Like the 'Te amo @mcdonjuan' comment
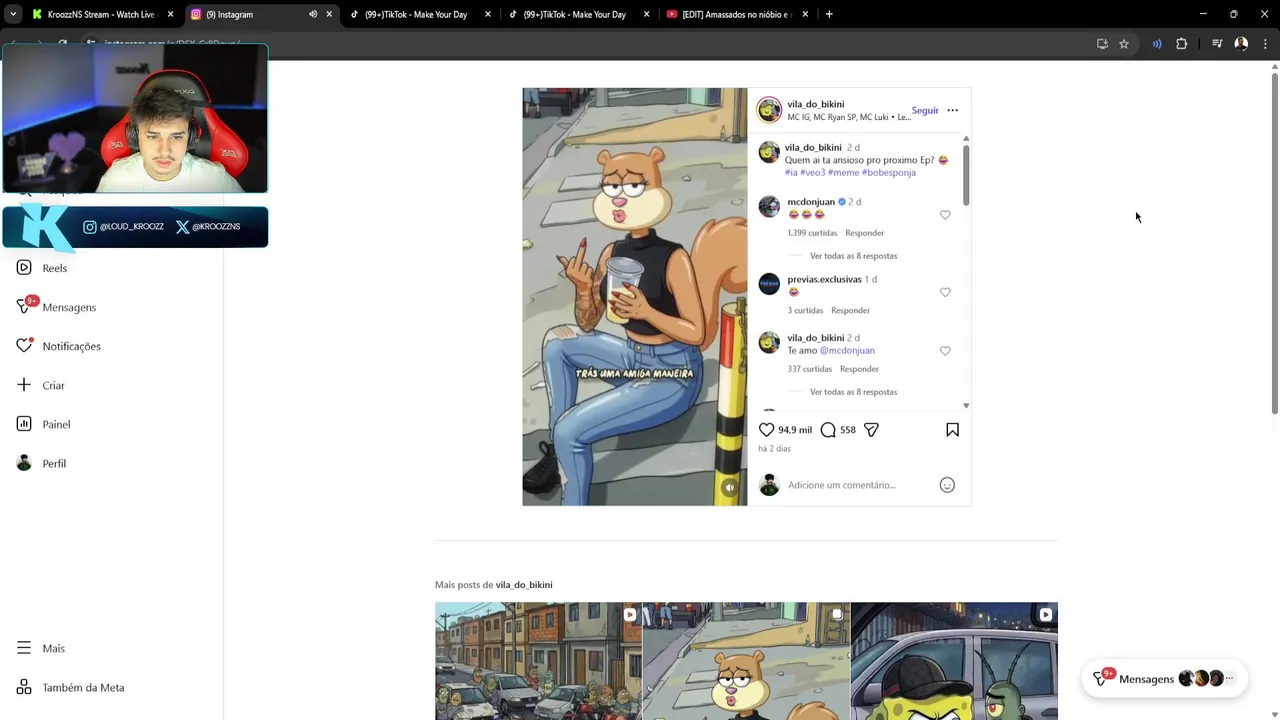The width and height of the screenshot is (1280, 720). click(x=945, y=351)
